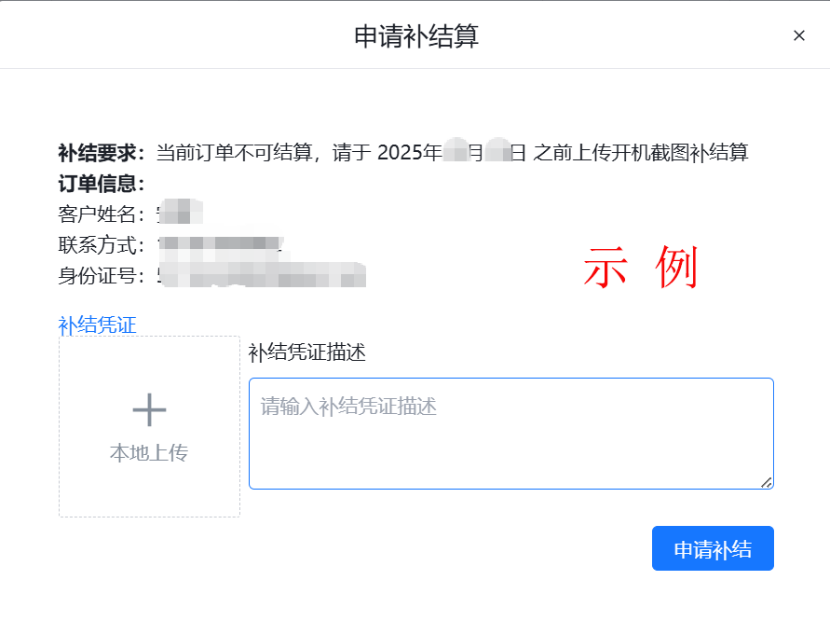
Task: Click the red 示例 watermark text
Action: (x=640, y=268)
